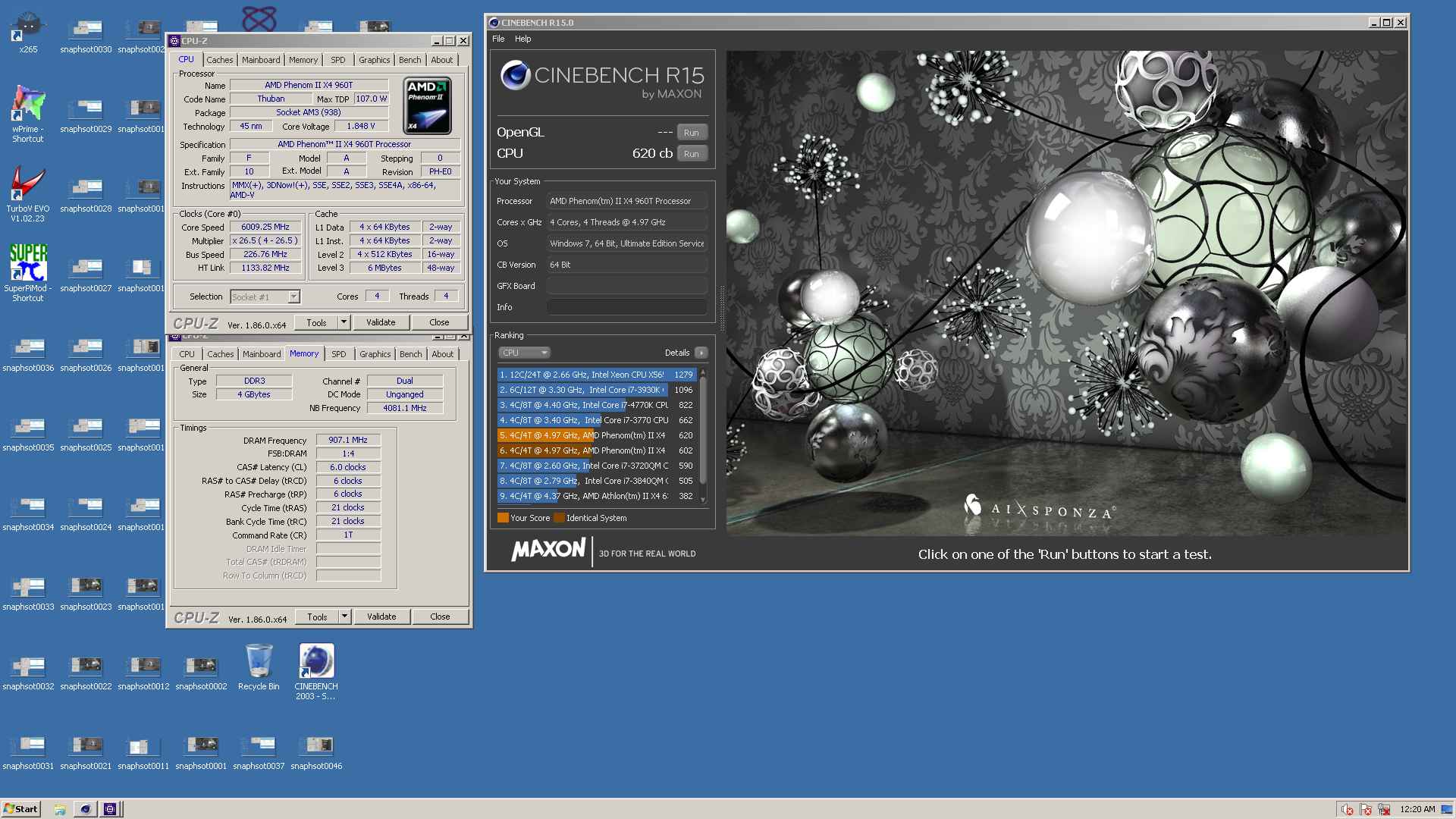The image size is (1456, 819).
Task: Open the Tools dropdown arrow in the CPU tab window
Action: (x=344, y=322)
